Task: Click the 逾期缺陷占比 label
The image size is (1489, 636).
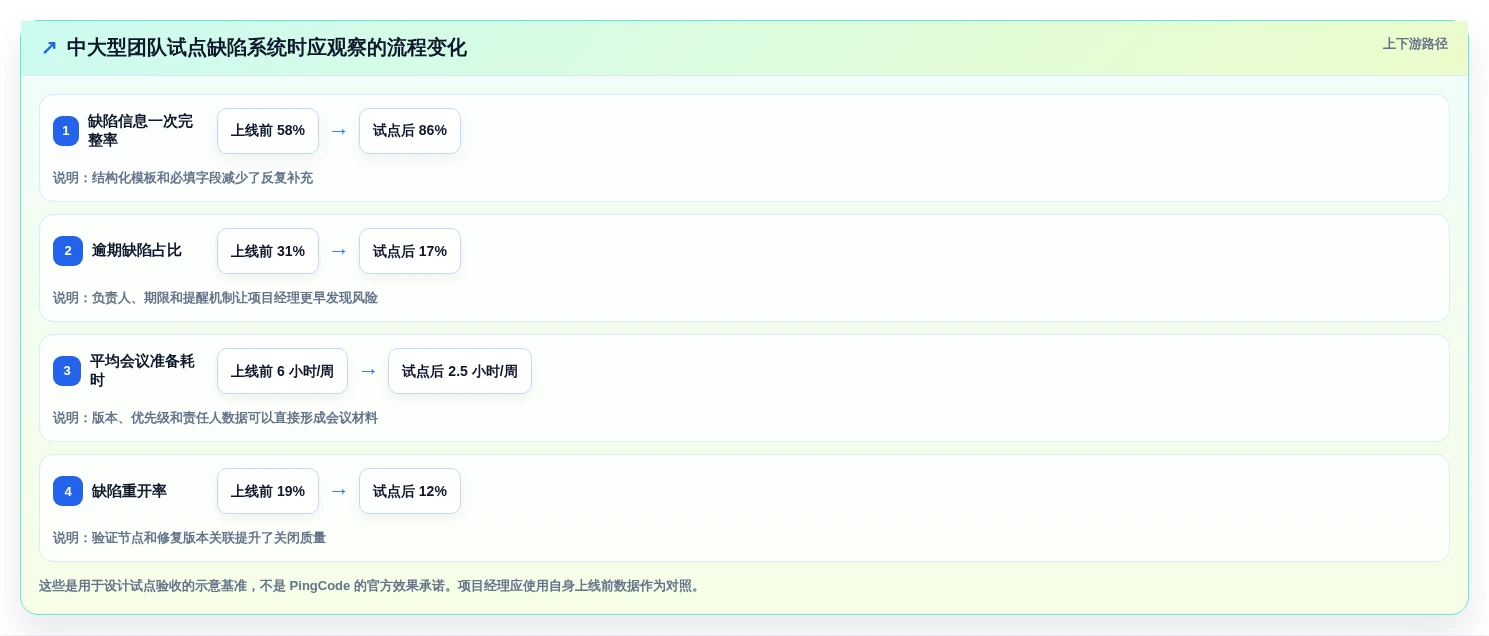Action: coord(137,251)
